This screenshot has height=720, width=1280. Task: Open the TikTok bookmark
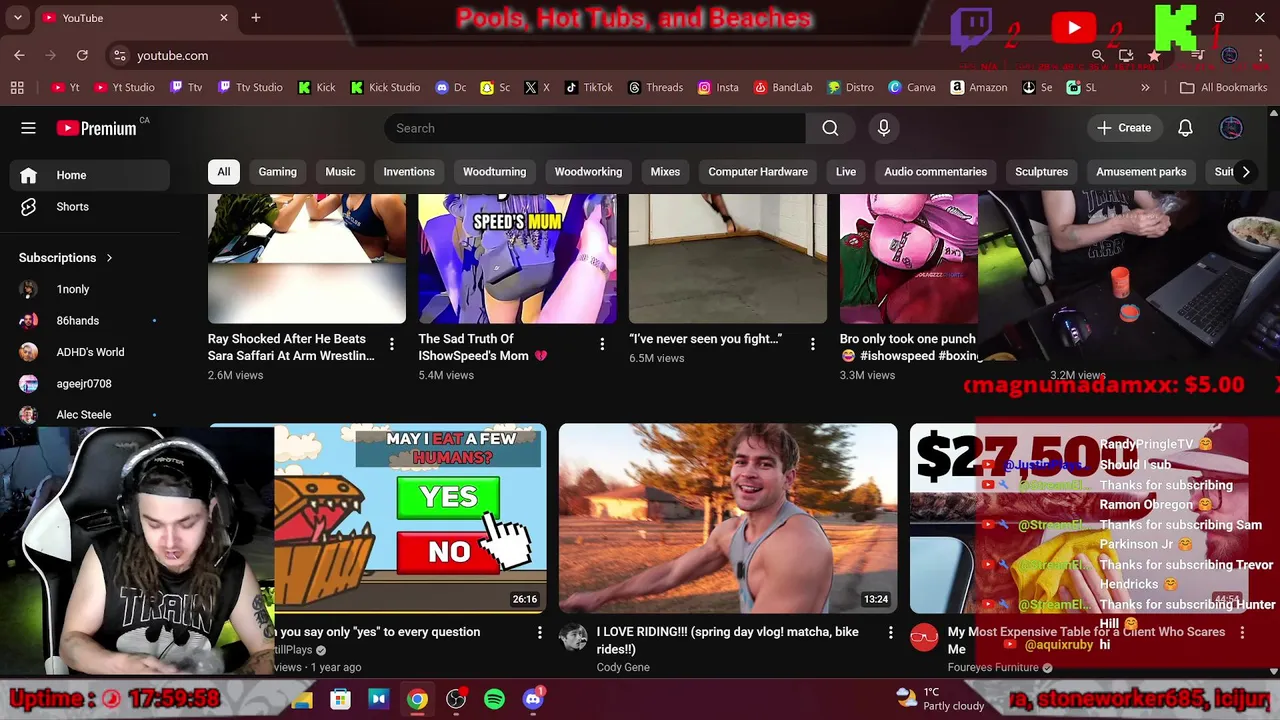pyautogui.click(x=588, y=88)
